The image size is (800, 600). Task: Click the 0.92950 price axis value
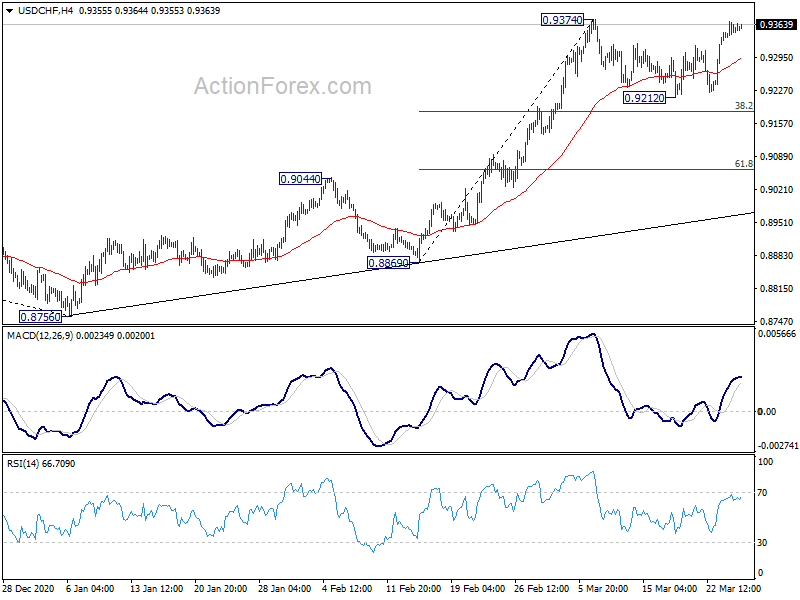point(777,58)
